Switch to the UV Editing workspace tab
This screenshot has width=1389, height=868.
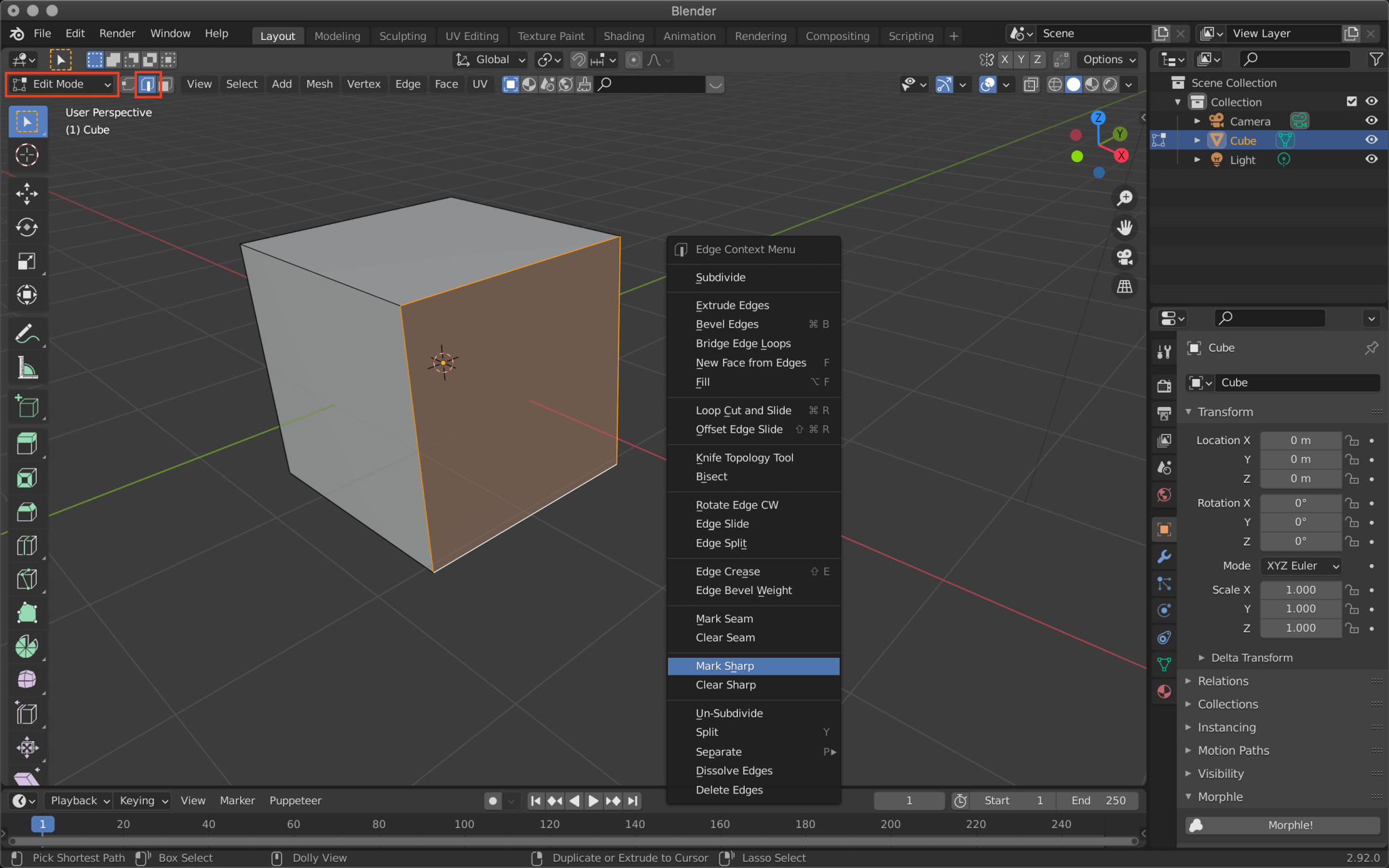[x=472, y=35]
